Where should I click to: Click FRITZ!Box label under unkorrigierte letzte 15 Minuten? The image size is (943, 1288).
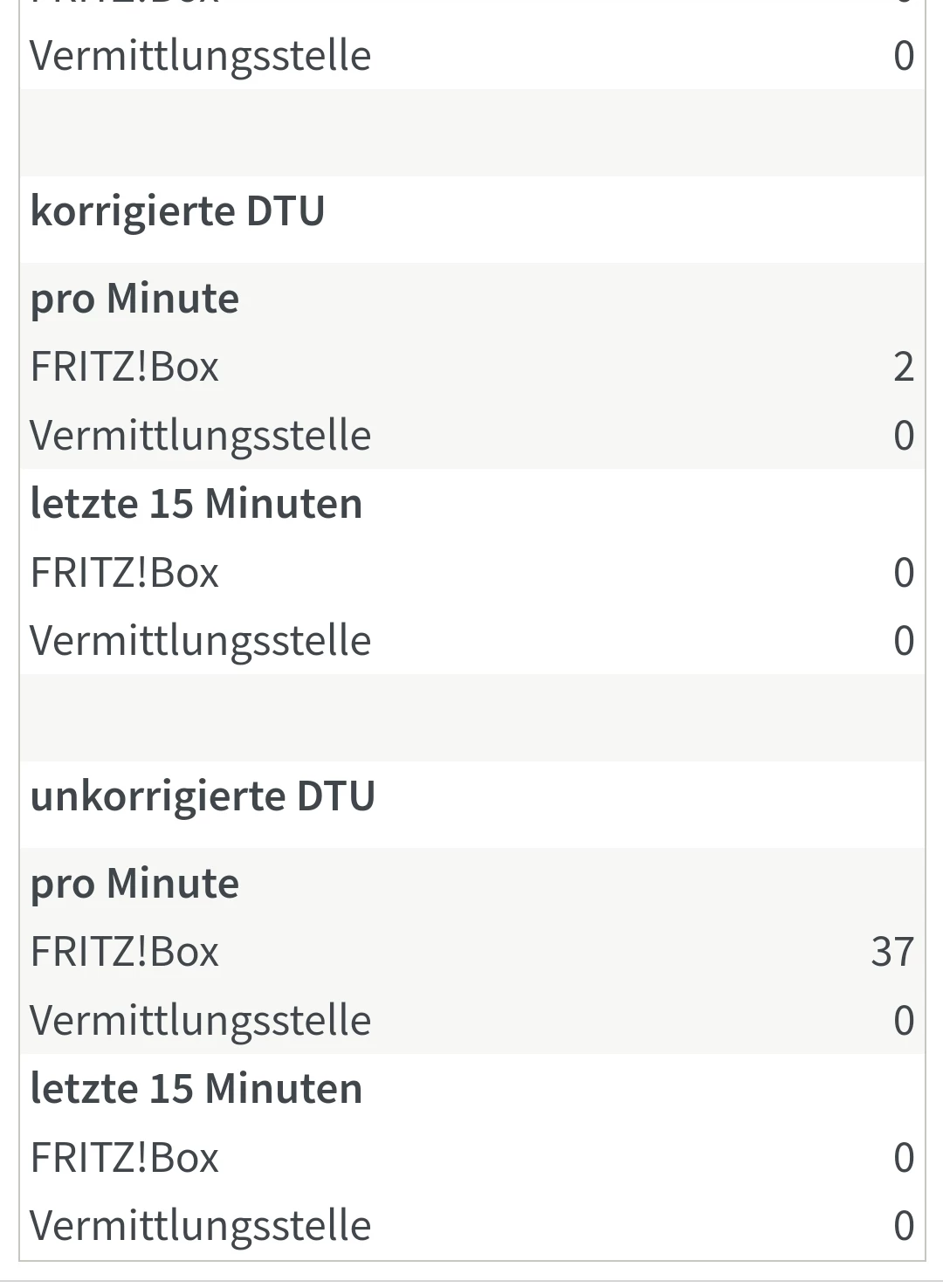[x=124, y=1158]
